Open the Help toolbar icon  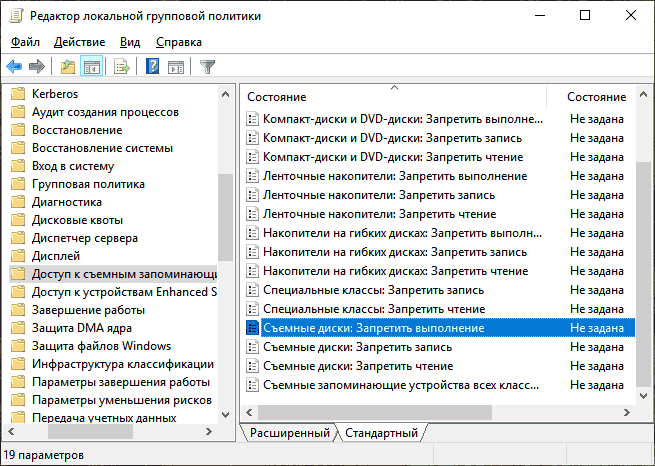152,66
